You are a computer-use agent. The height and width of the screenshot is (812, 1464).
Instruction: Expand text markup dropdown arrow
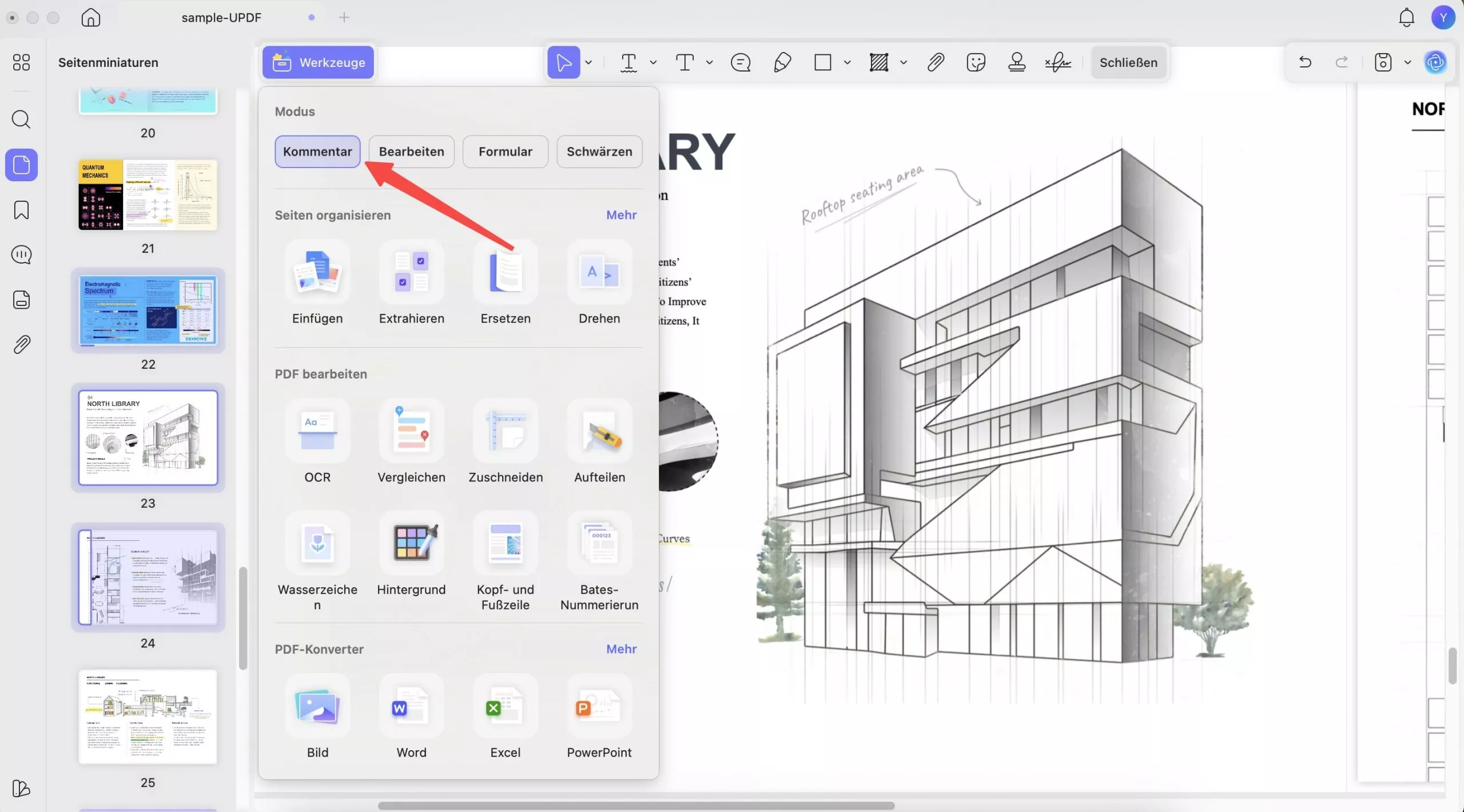[x=653, y=62]
